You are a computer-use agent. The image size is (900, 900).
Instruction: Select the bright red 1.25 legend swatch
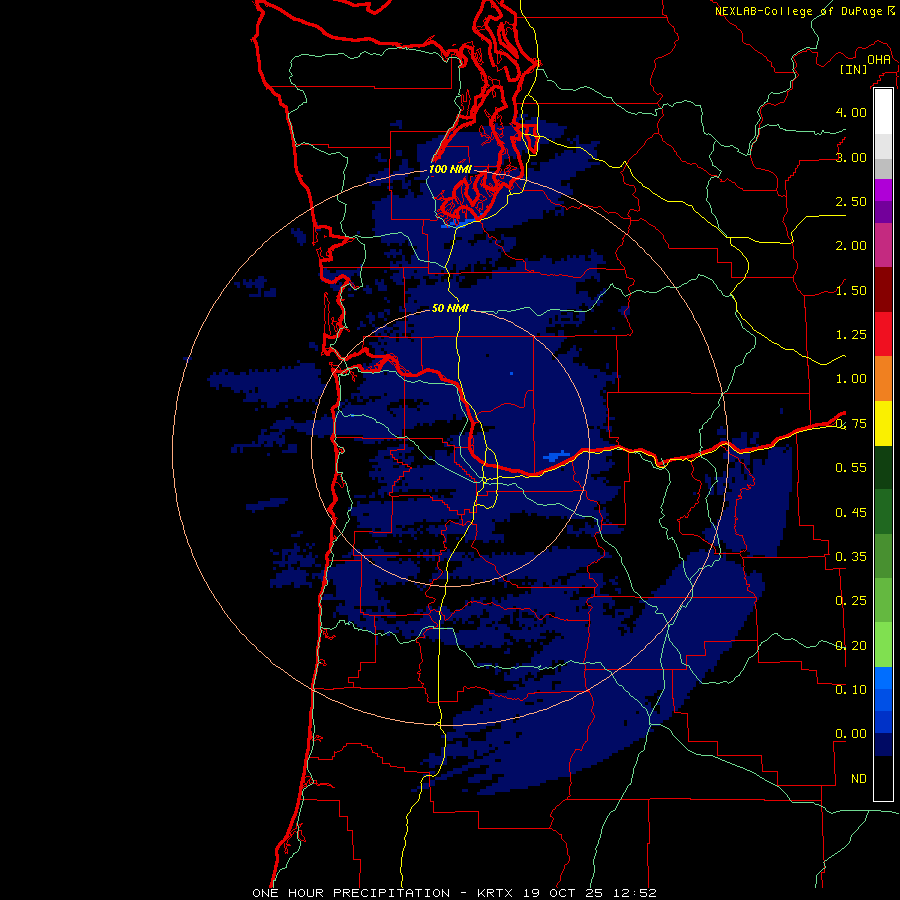coord(883,334)
